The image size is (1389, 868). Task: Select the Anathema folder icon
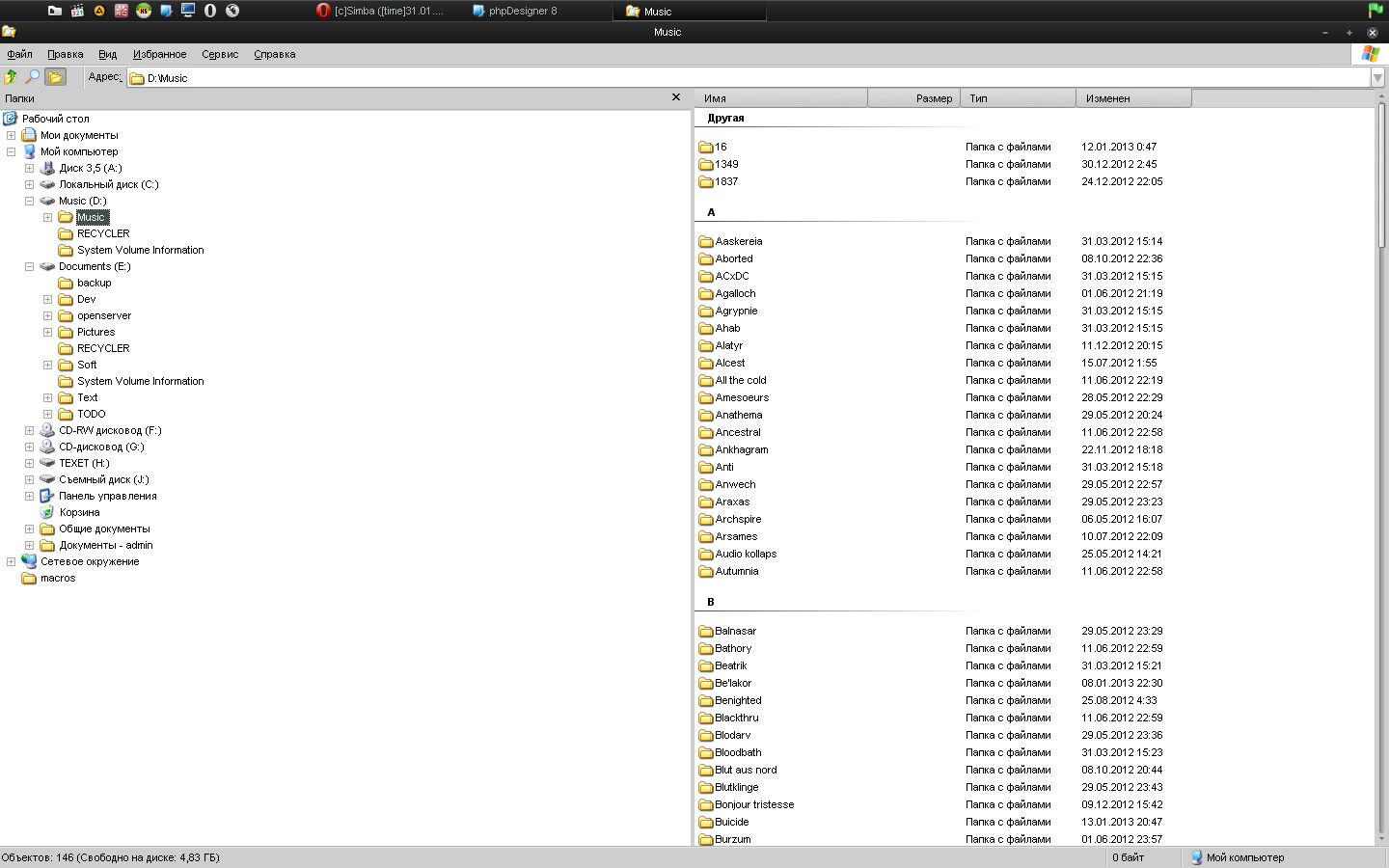(x=705, y=415)
